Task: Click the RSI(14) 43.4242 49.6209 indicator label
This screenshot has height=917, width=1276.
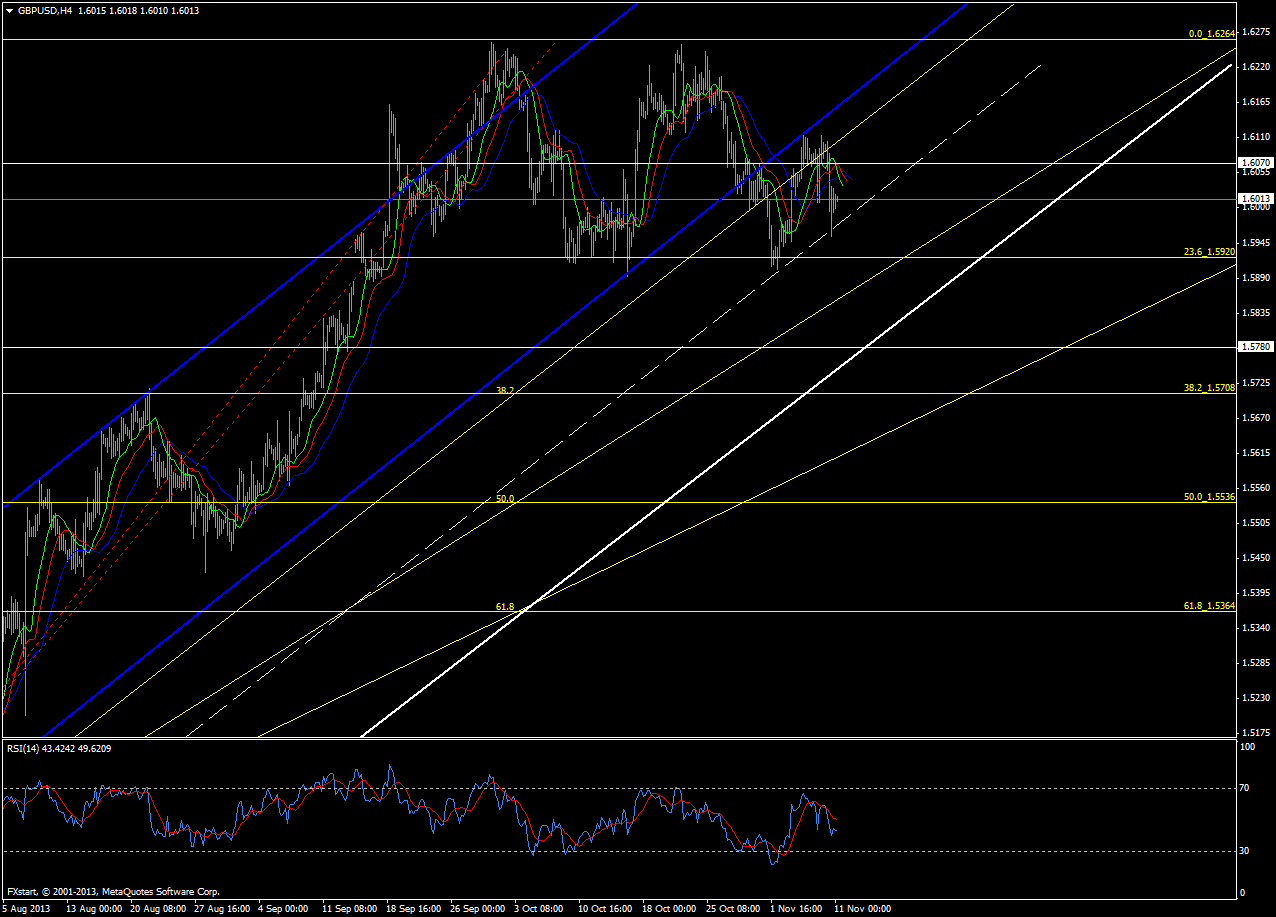Action: tap(59, 748)
